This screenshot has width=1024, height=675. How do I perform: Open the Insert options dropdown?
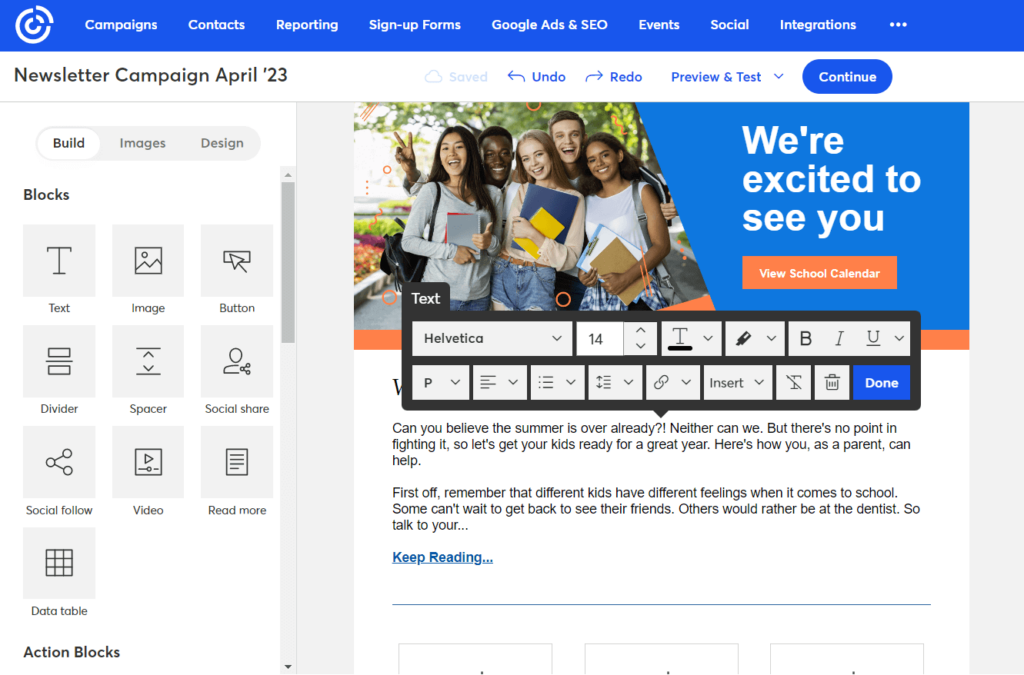[x=737, y=382]
